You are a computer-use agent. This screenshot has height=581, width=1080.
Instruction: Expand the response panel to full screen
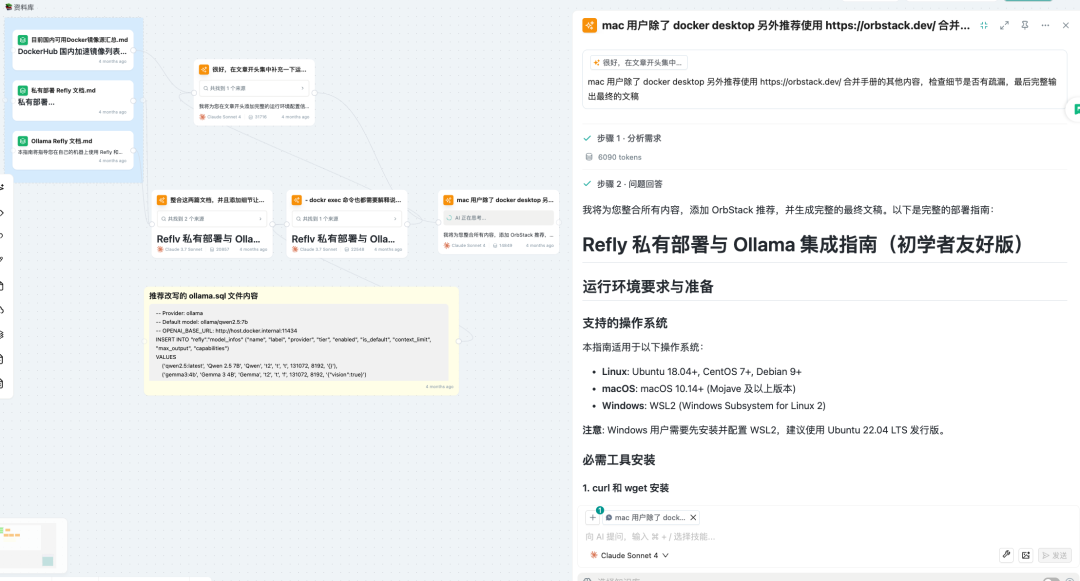1004,25
